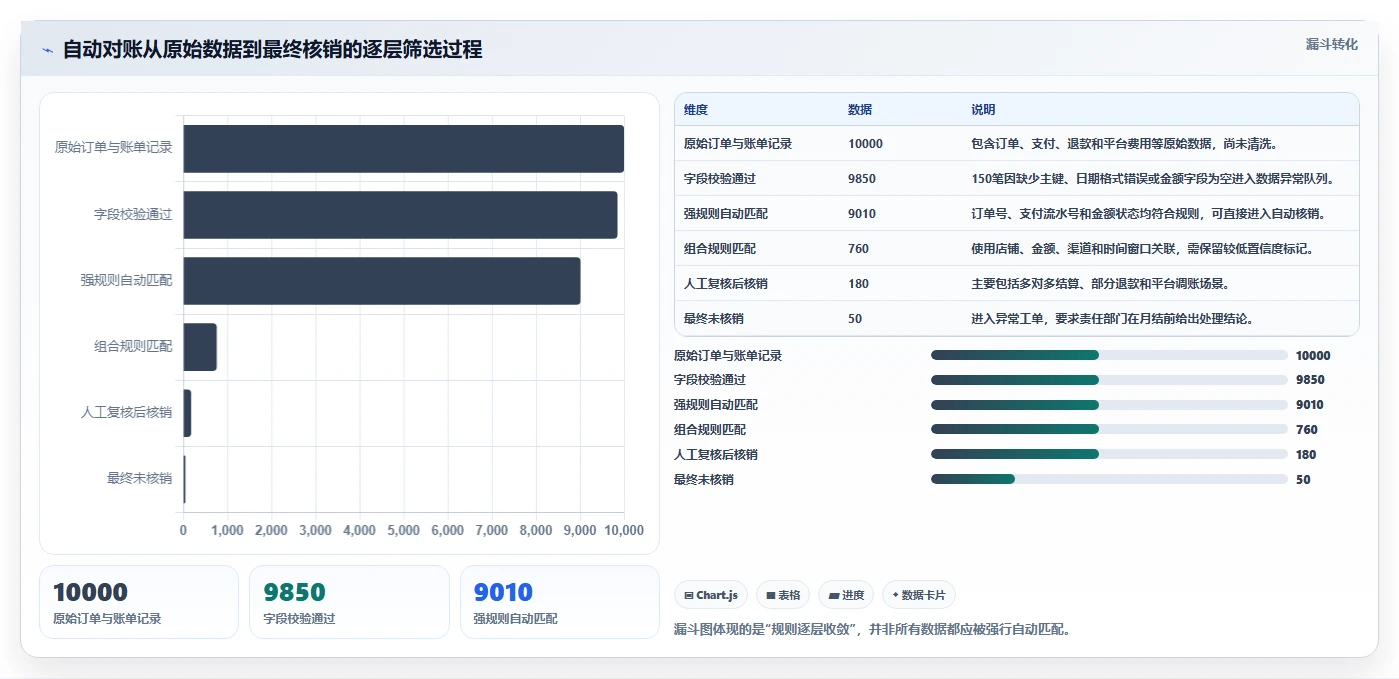Click the 字段校验通过 chart bar
This screenshot has height=679, width=1399.
coord(400,214)
